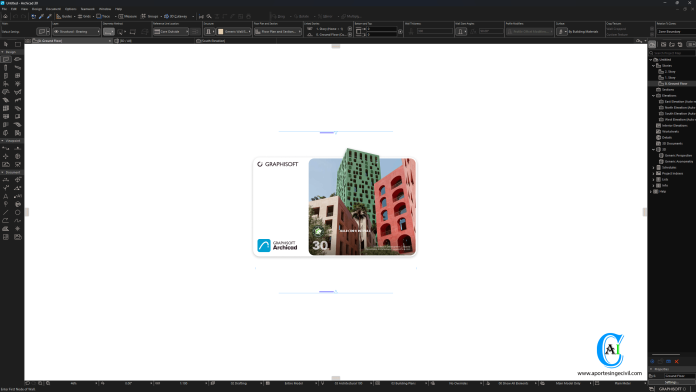Open the Document menu
This screenshot has width=696, height=392.
[53, 9]
